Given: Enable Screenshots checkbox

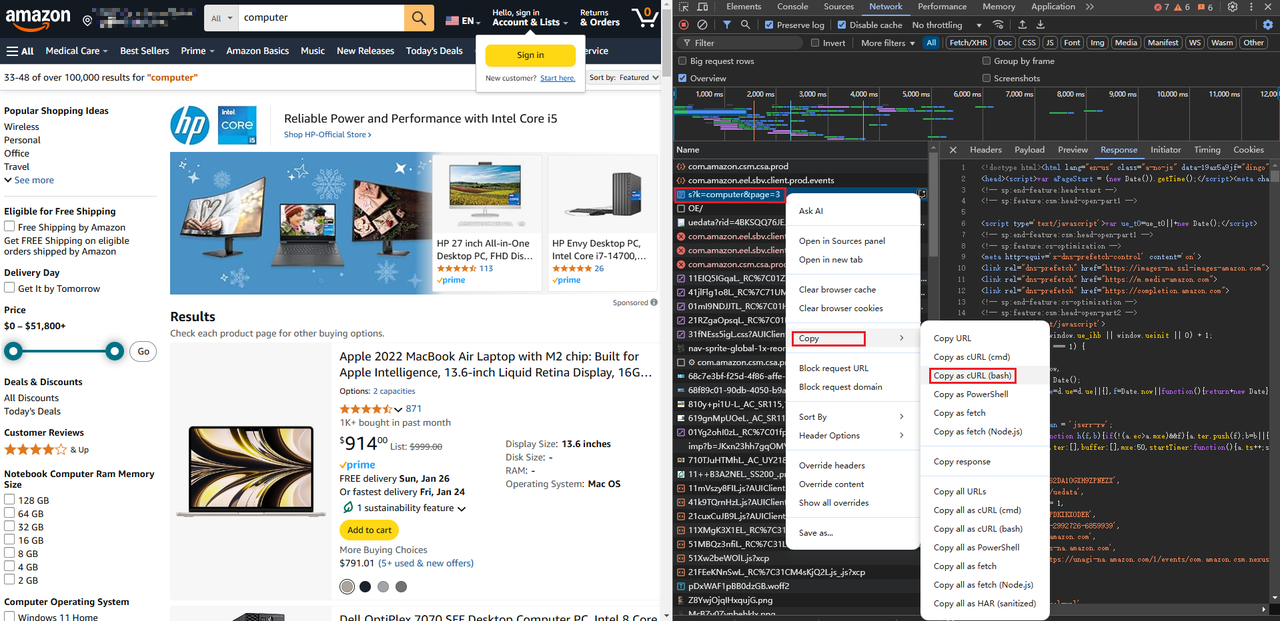Looking at the screenshot, I should click(986, 78).
